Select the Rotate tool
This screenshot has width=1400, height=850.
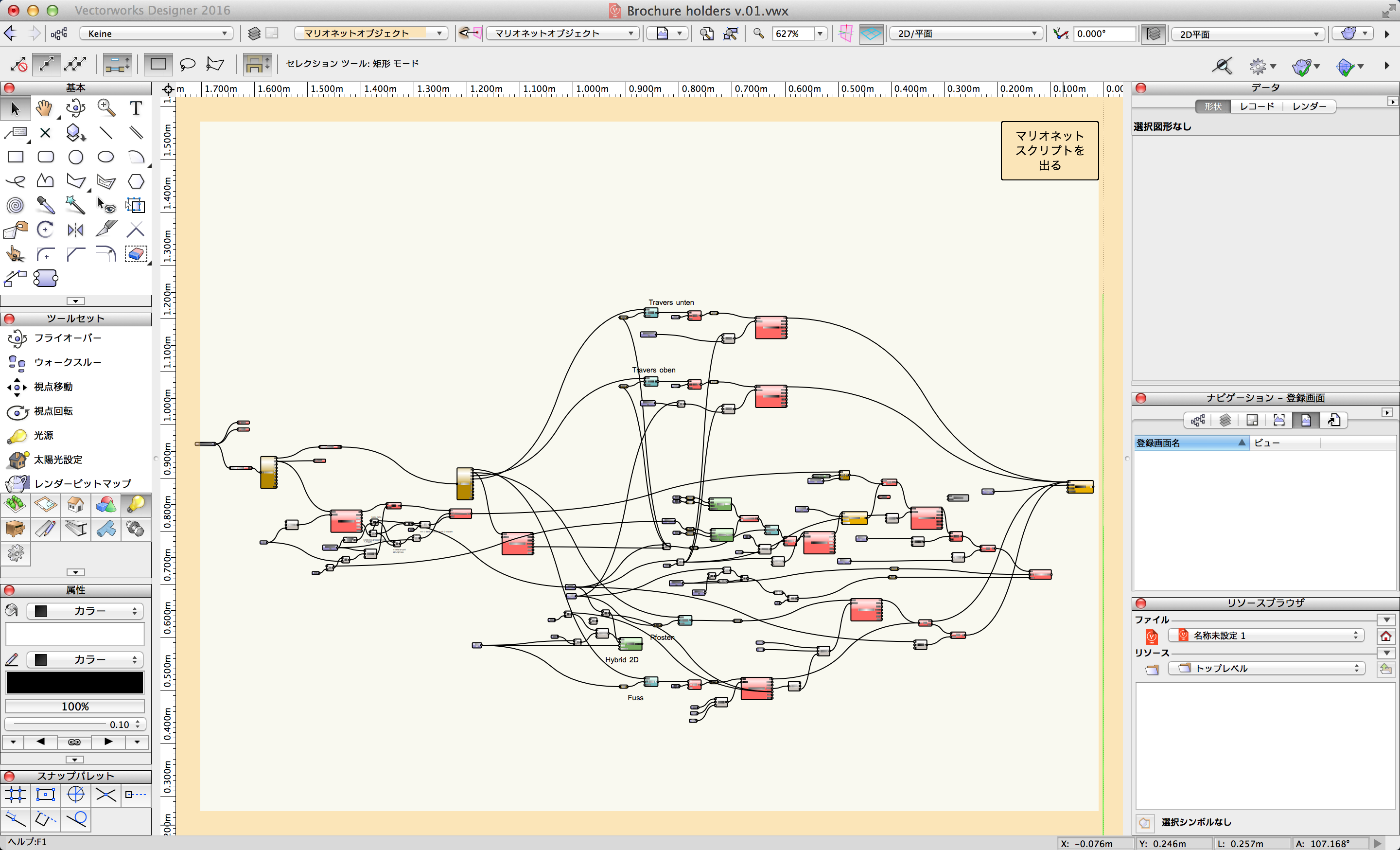point(46,230)
